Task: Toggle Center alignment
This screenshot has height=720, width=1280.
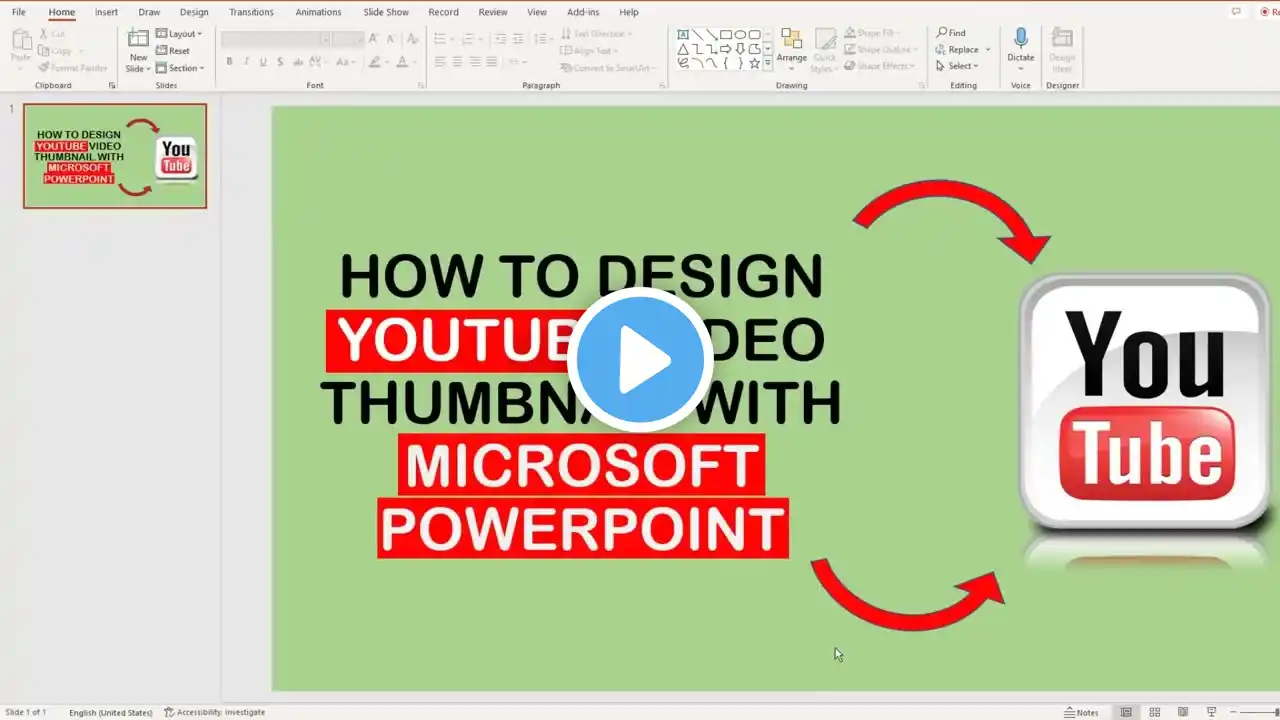Action: 457,62
